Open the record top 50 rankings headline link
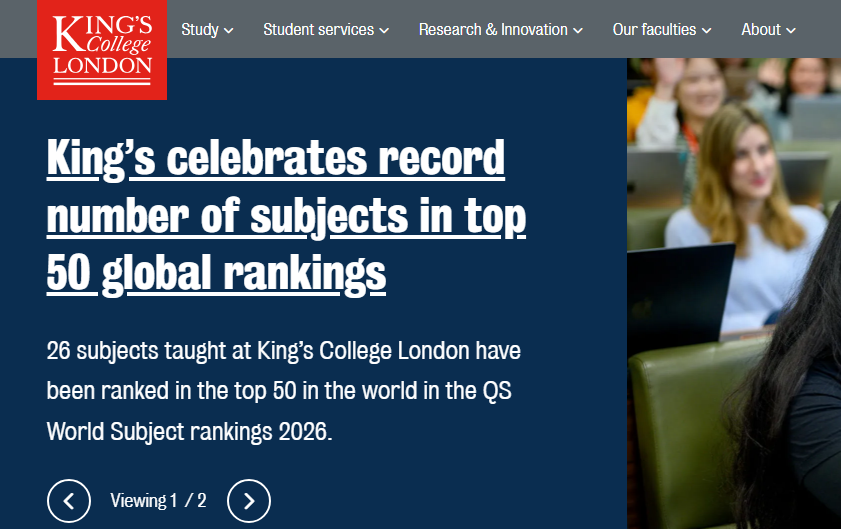 tap(286, 216)
